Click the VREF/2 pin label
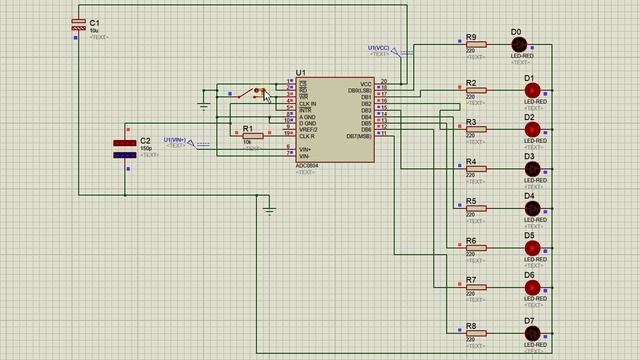640x360 pixels. coord(308,130)
